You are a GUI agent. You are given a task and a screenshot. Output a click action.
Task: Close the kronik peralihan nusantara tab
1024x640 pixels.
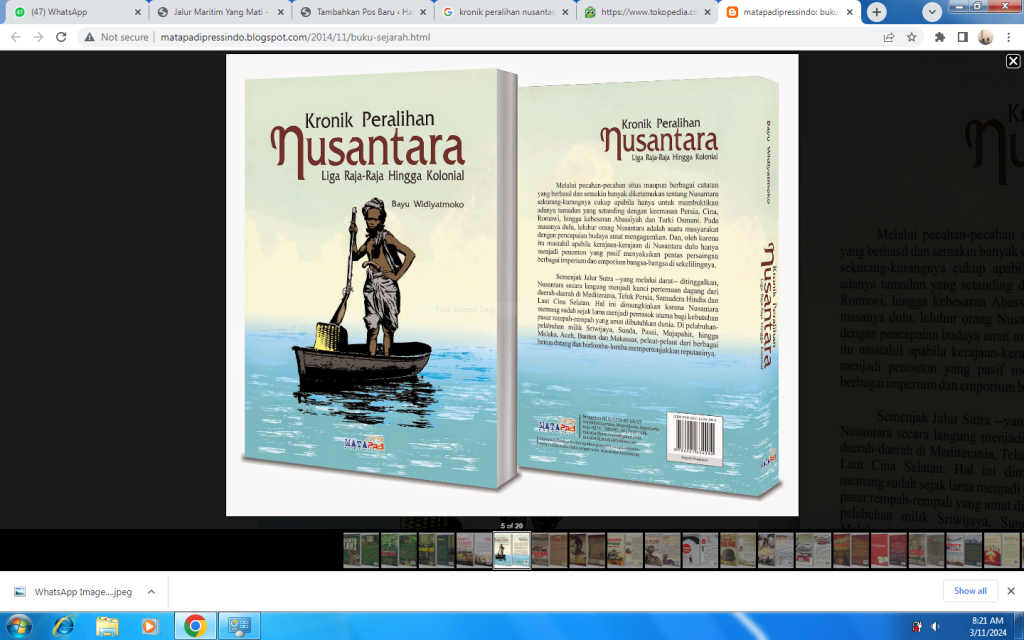566,12
